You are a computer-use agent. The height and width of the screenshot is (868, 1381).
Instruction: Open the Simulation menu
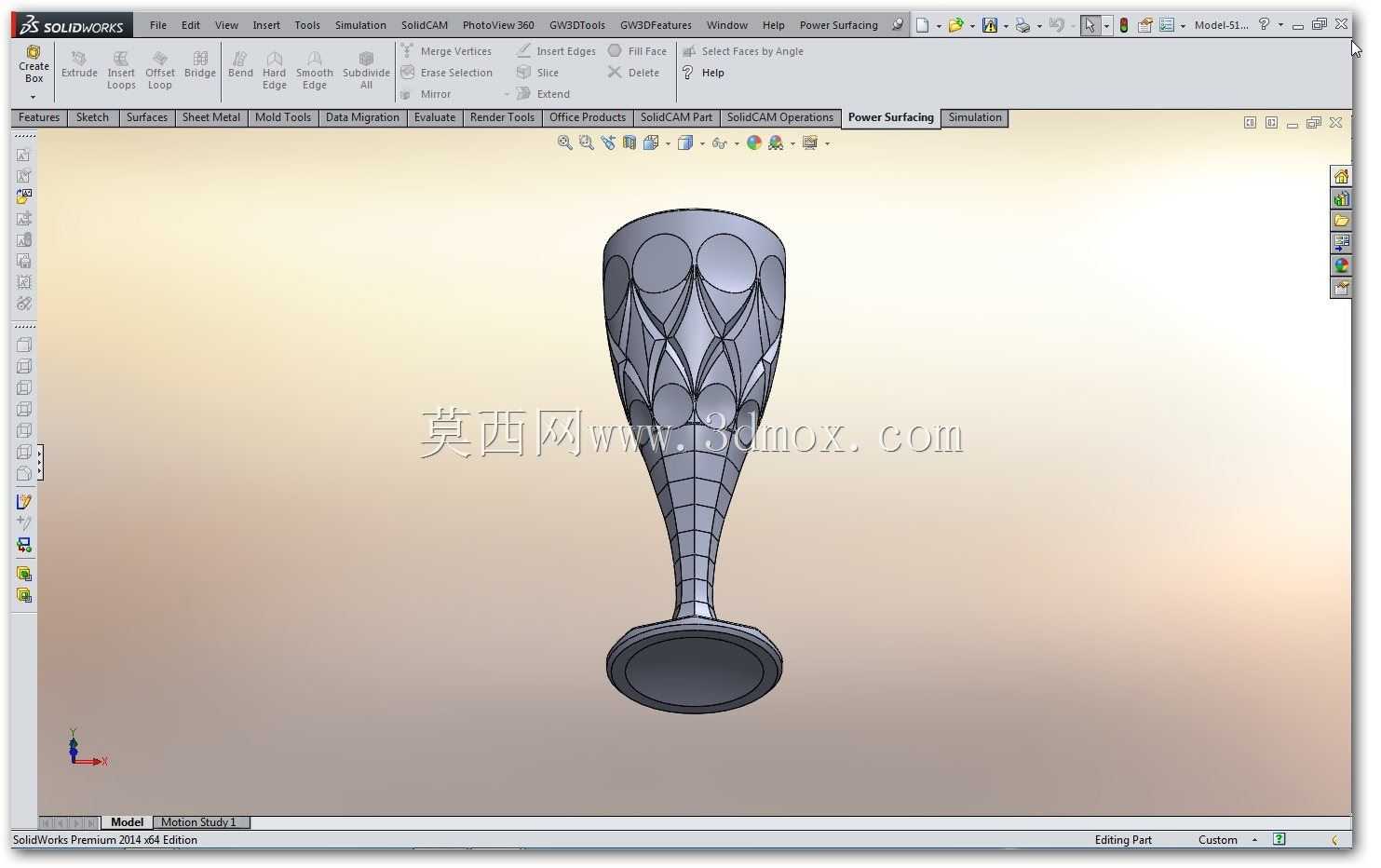pyautogui.click(x=360, y=25)
